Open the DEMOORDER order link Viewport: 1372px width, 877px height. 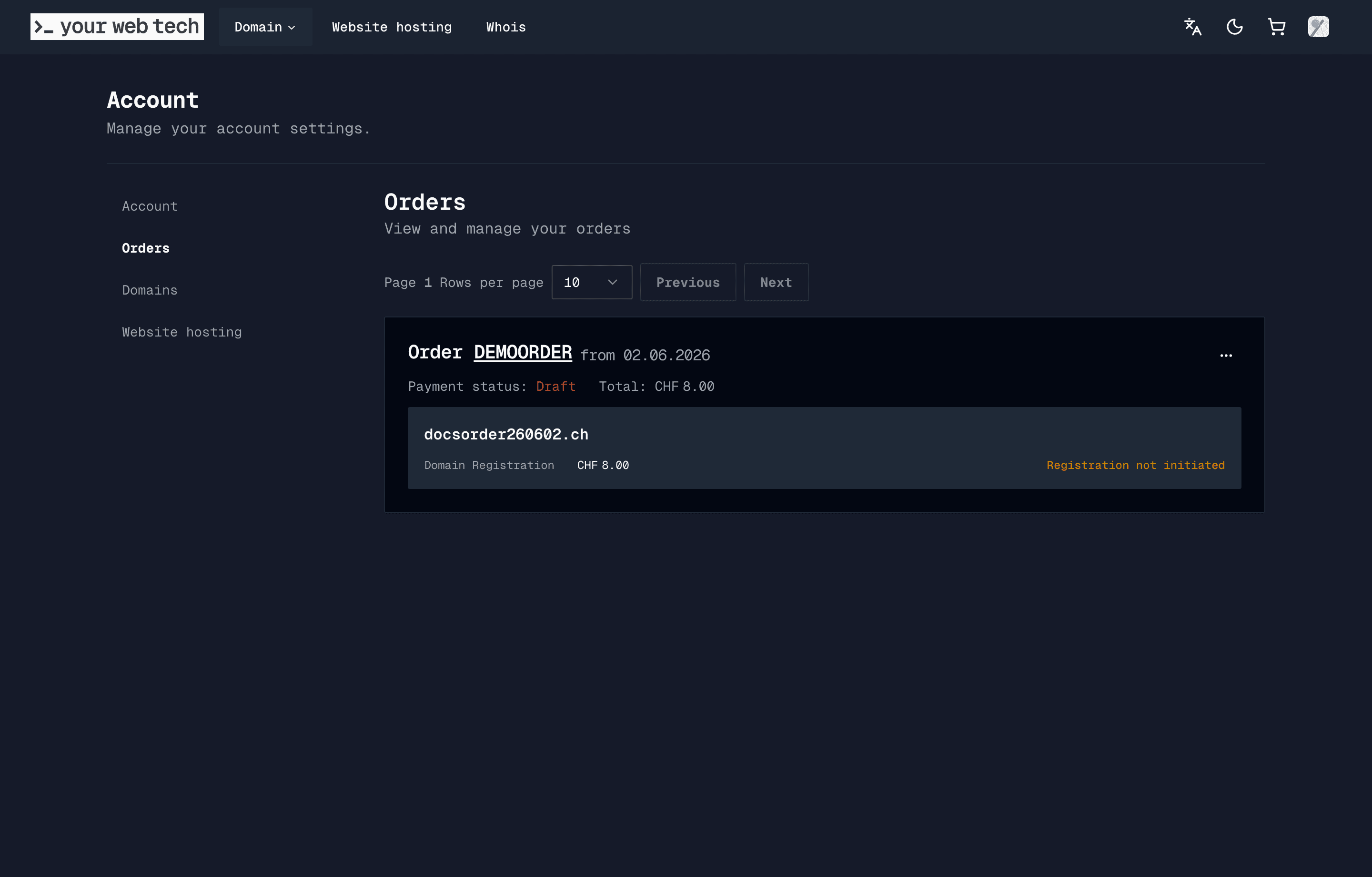[x=523, y=352]
